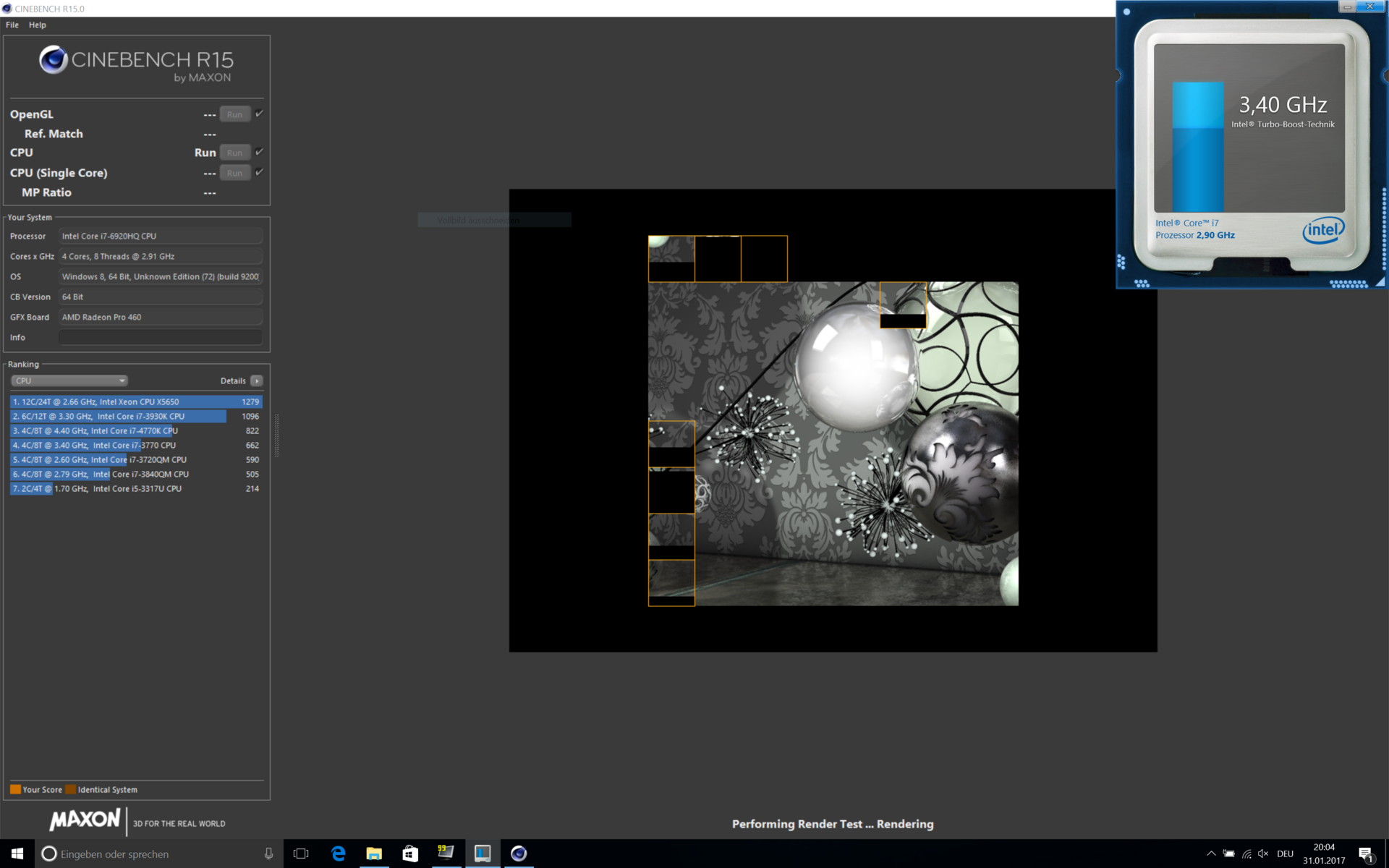Open Microsoft Edge from taskbar

pos(338,854)
